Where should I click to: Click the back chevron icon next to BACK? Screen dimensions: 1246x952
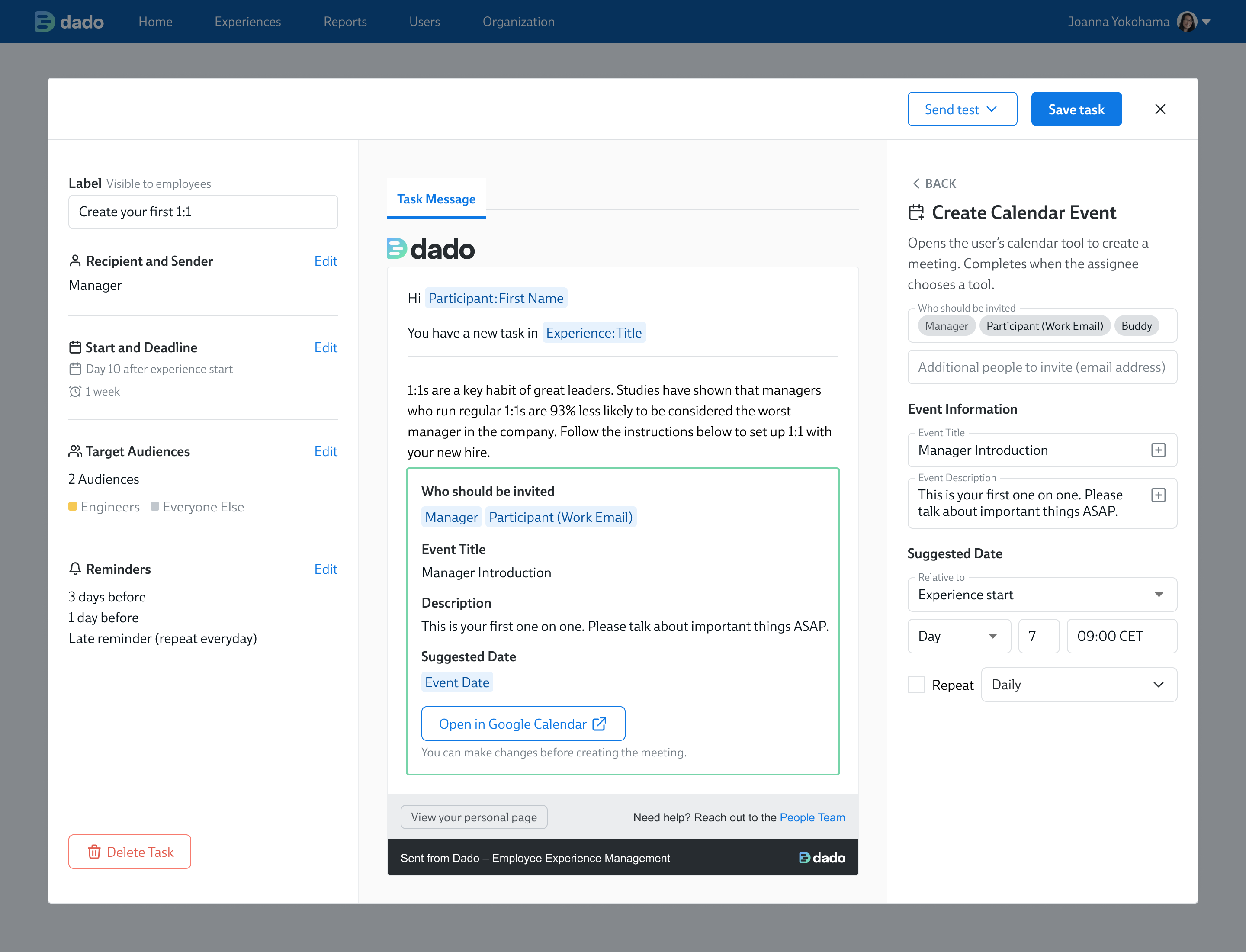(x=915, y=183)
